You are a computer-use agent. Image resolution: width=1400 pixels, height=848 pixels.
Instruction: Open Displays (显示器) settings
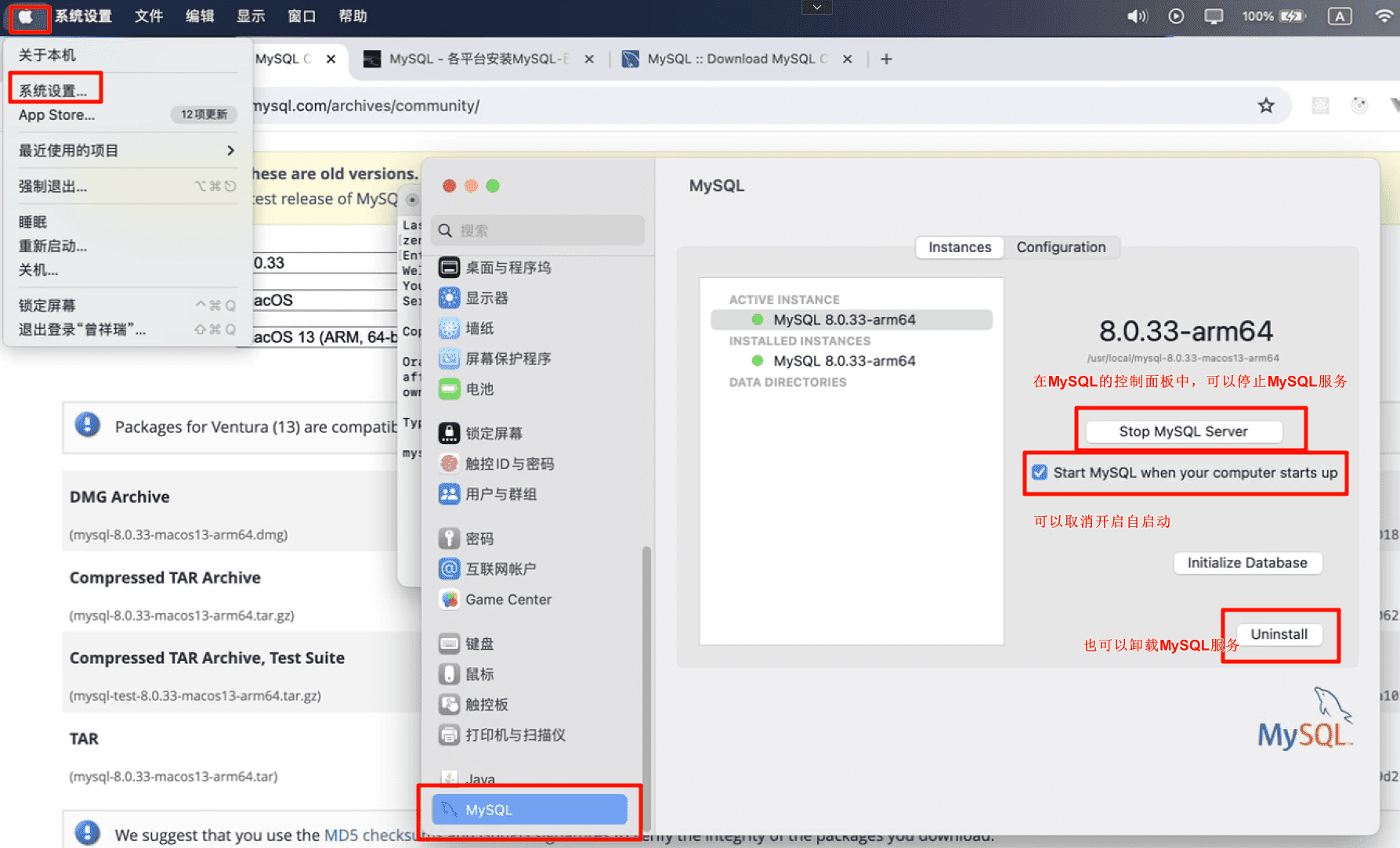tap(474, 298)
